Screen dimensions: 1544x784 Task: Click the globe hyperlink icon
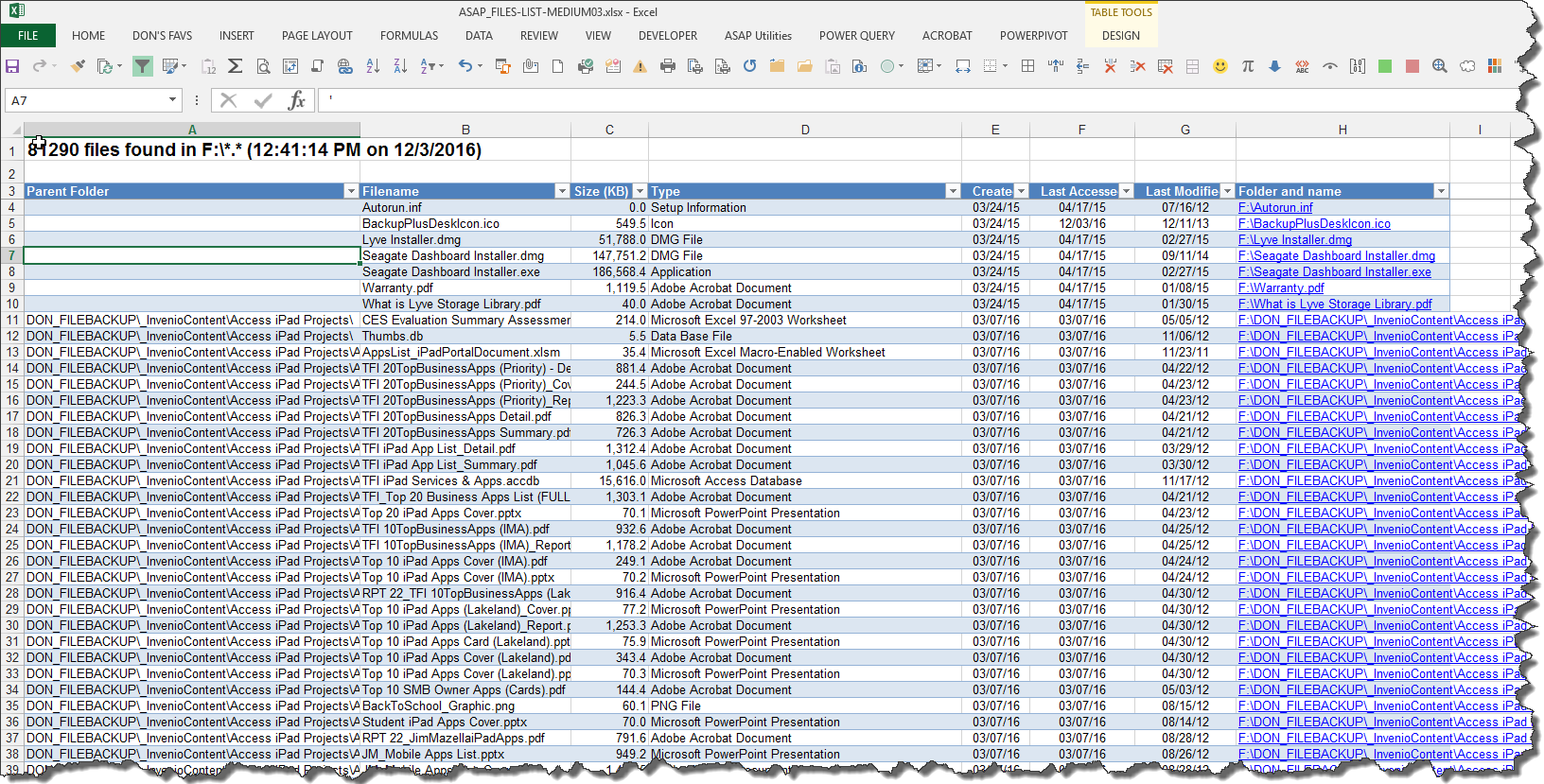pyautogui.click(x=345, y=66)
